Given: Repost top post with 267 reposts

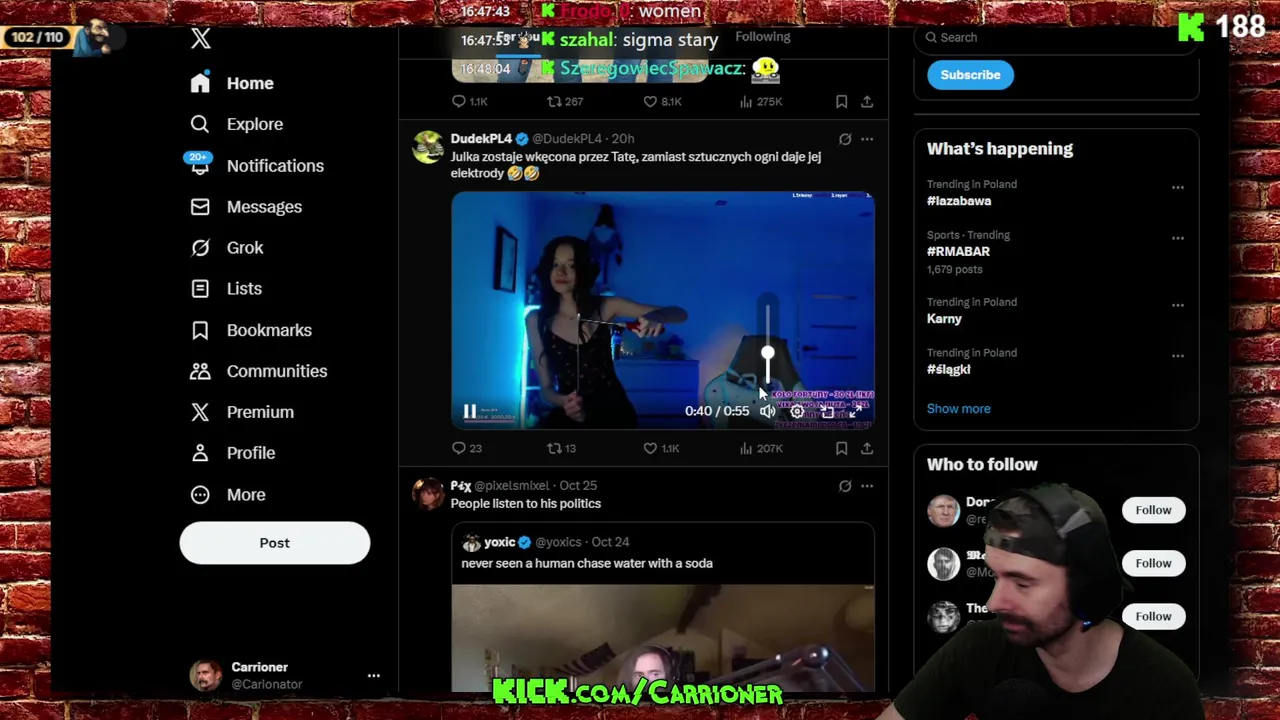Looking at the screenshot, I should coord(565,102).
